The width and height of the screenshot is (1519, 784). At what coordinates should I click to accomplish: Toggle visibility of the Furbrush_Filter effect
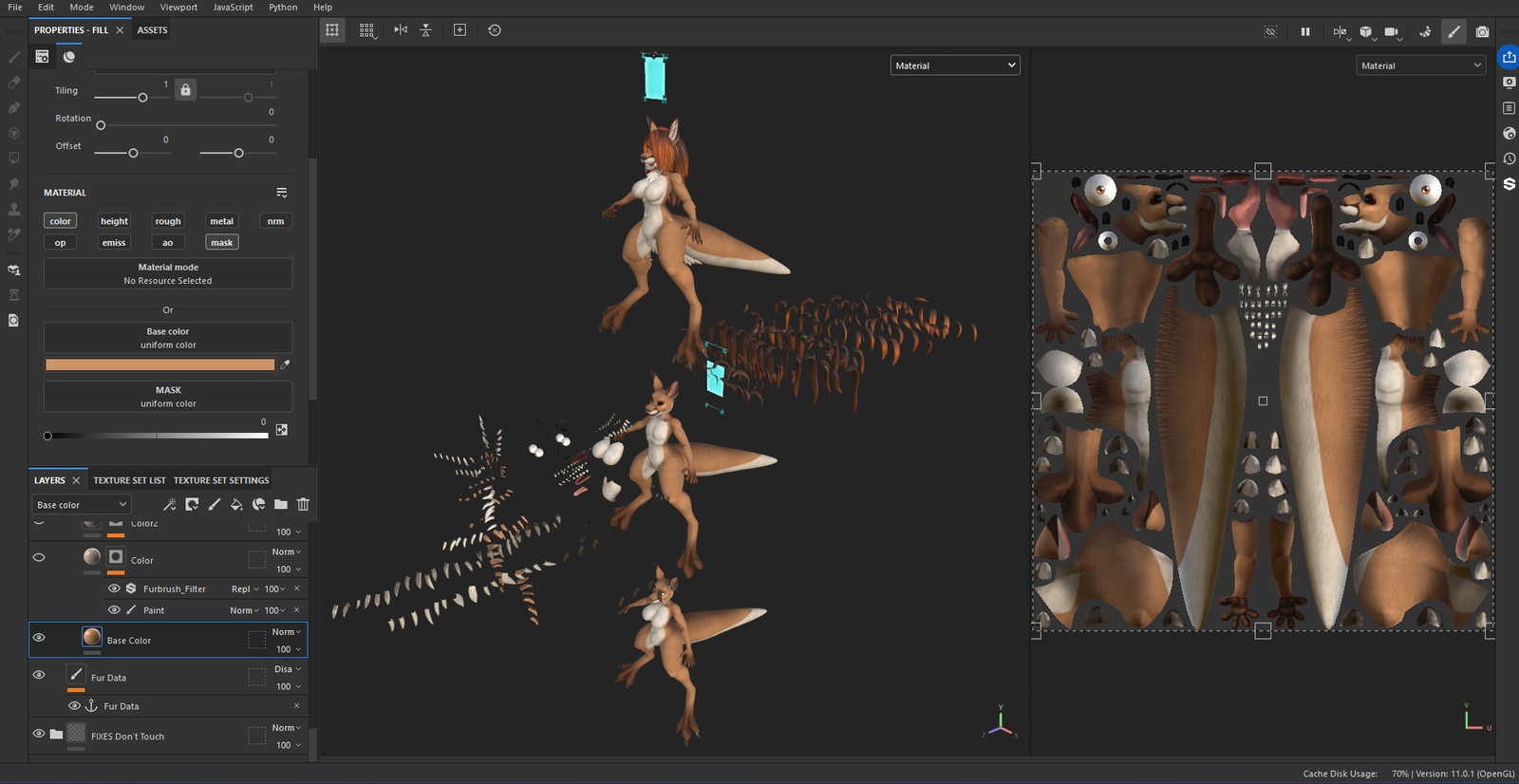point(114,588)
